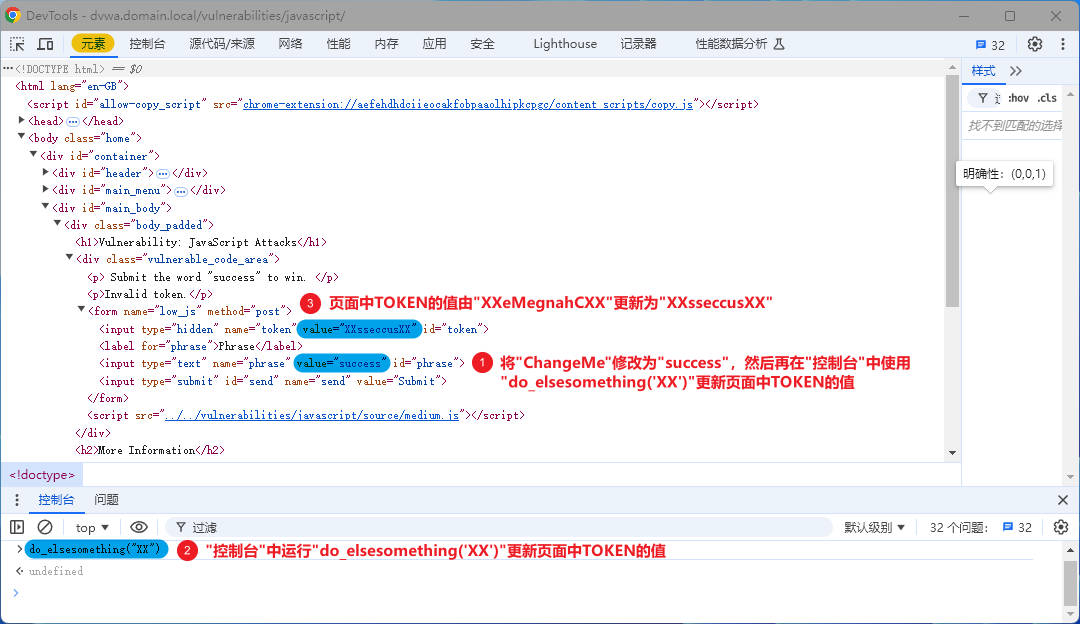Open console settings gear icon

(1061, 528)
